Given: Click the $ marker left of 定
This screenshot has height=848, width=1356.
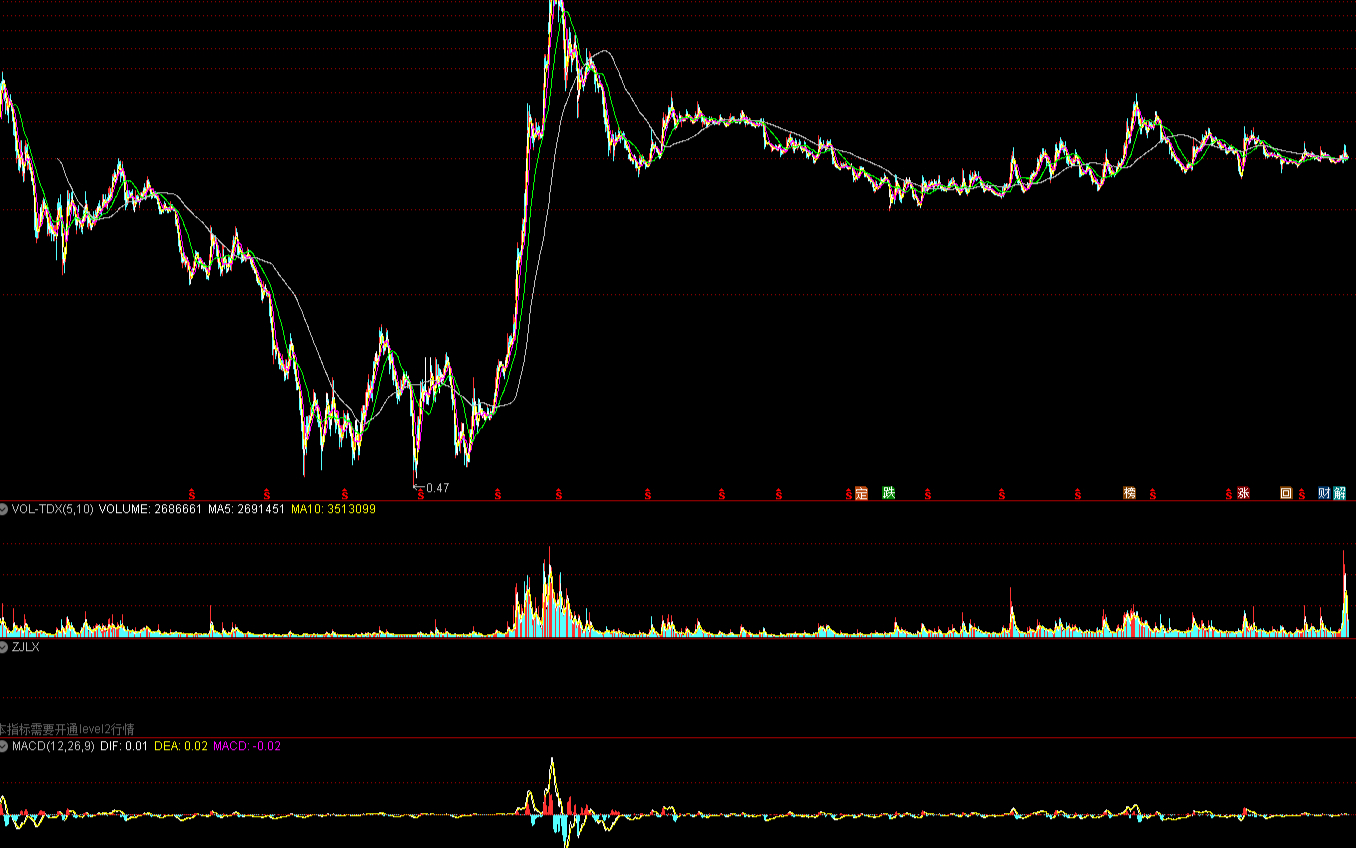Looking at the screenshot, I should pyautogui.click(x=848, y=494).
